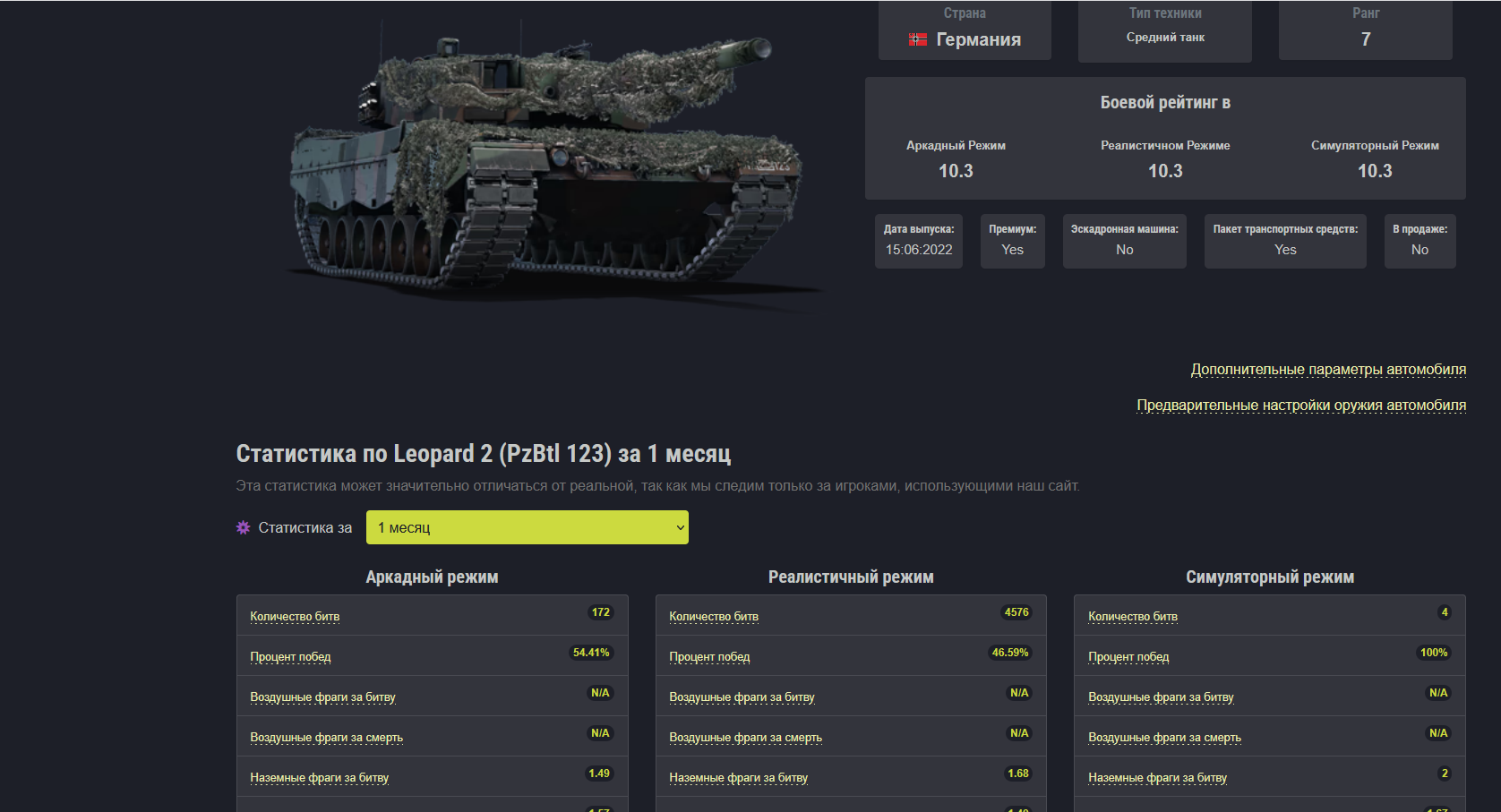Click Воздушные фраги за смерть in Реалистичный режим
Screen dimensions: 1501x812
pos(745,738)
